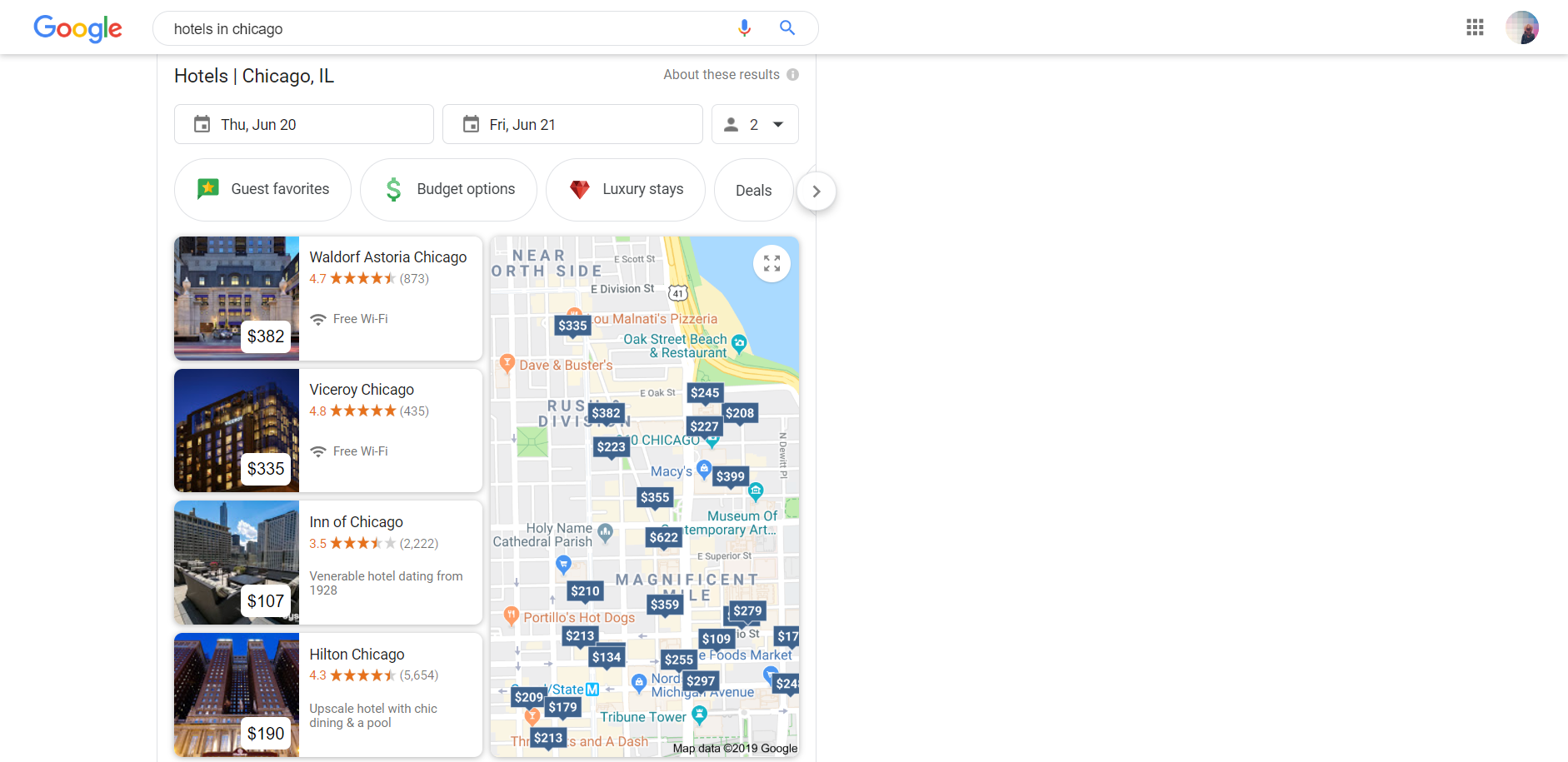
Task: Click the Google logo
Action: coord(77,28)
